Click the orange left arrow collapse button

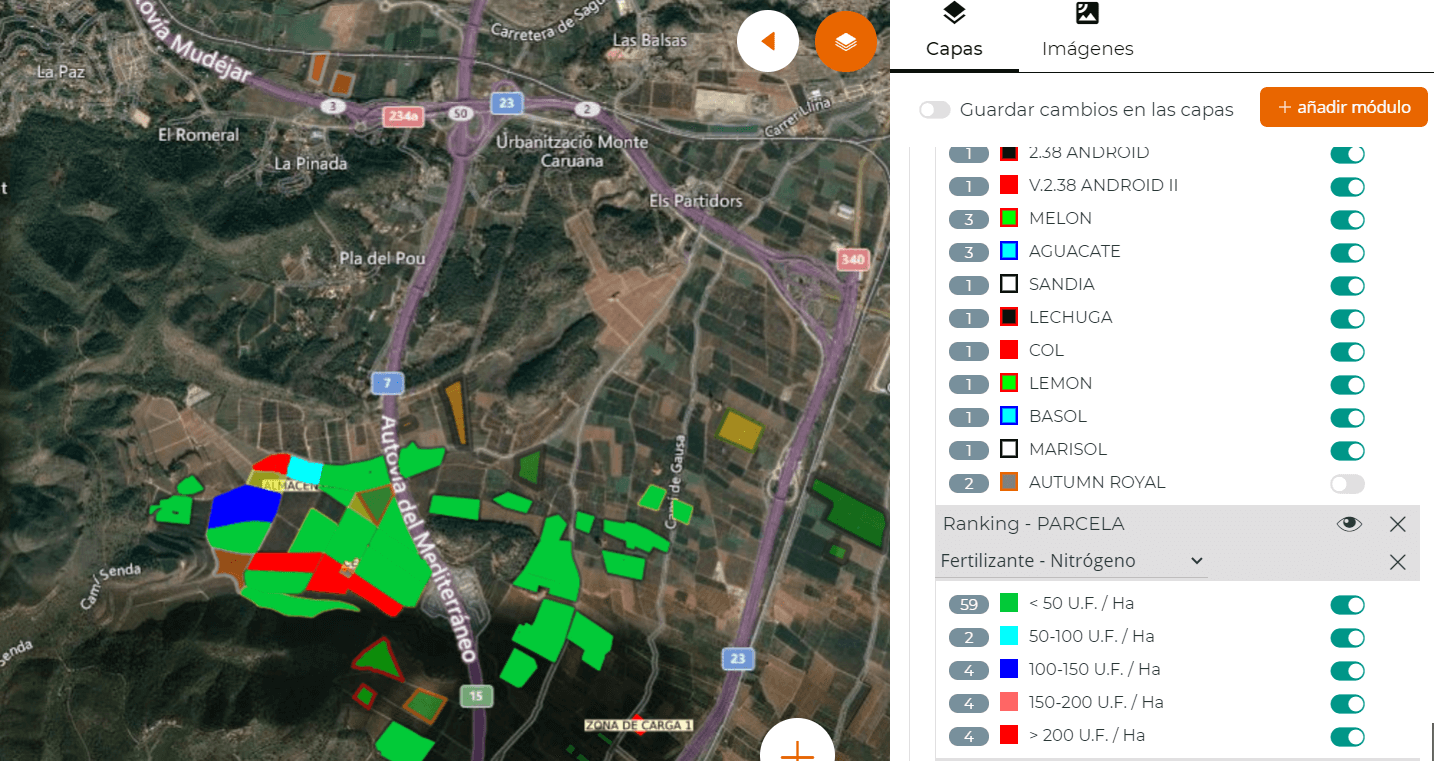click(x=768, y=42)
